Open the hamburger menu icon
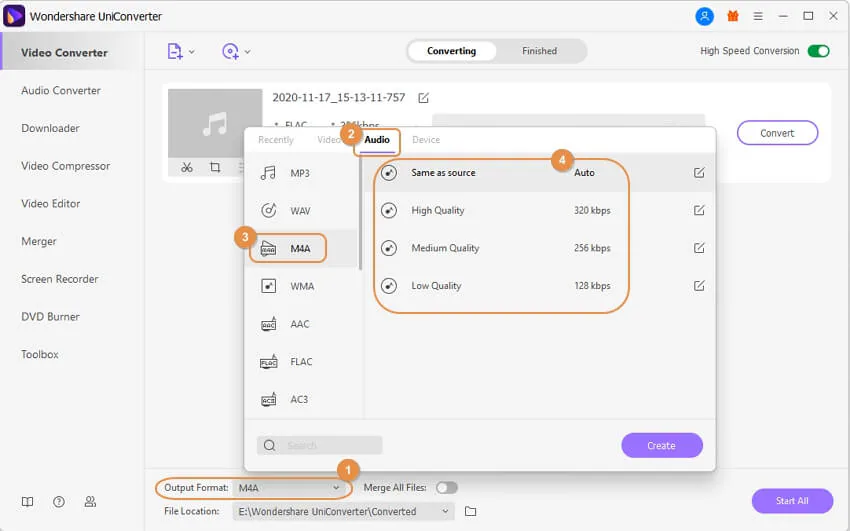This screenshot has width=850, height=531. (758, 16)
